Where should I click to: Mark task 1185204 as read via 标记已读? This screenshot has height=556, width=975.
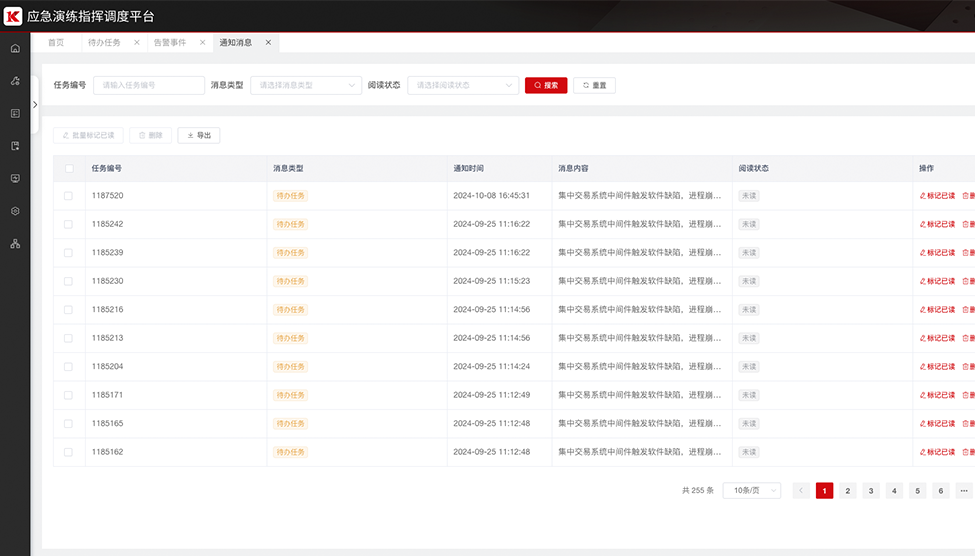[937, 366]
